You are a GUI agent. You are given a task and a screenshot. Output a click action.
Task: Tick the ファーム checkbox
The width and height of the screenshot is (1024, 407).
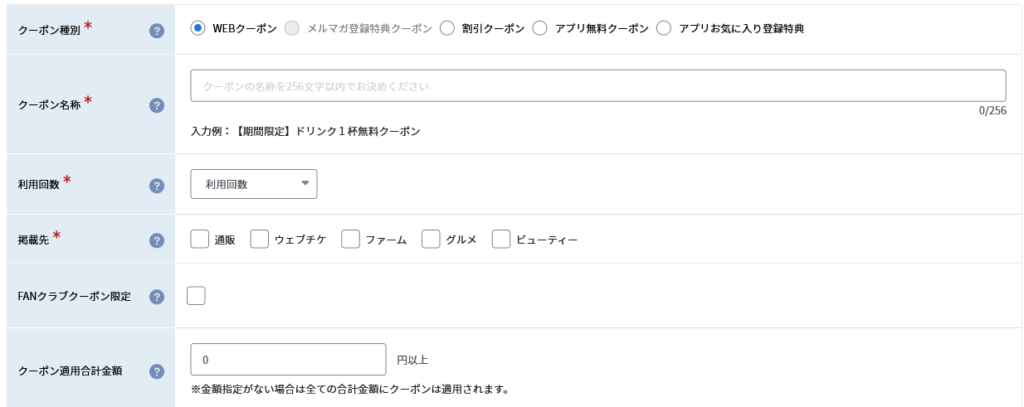pos(350,240)
